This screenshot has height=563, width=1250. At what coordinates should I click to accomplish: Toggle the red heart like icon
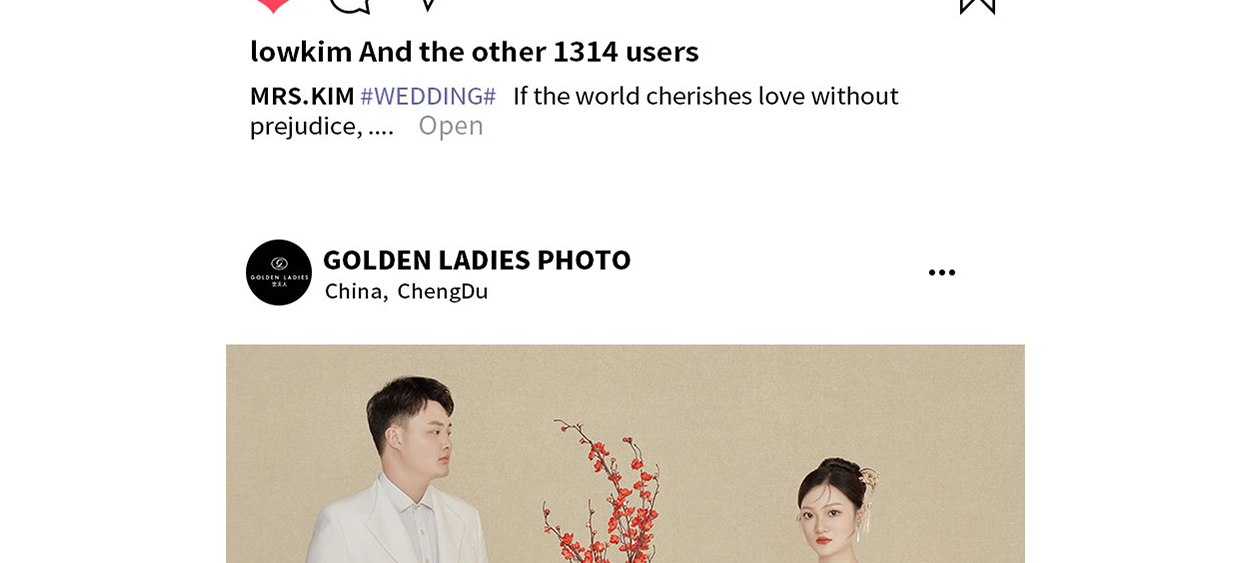[272, 5]
